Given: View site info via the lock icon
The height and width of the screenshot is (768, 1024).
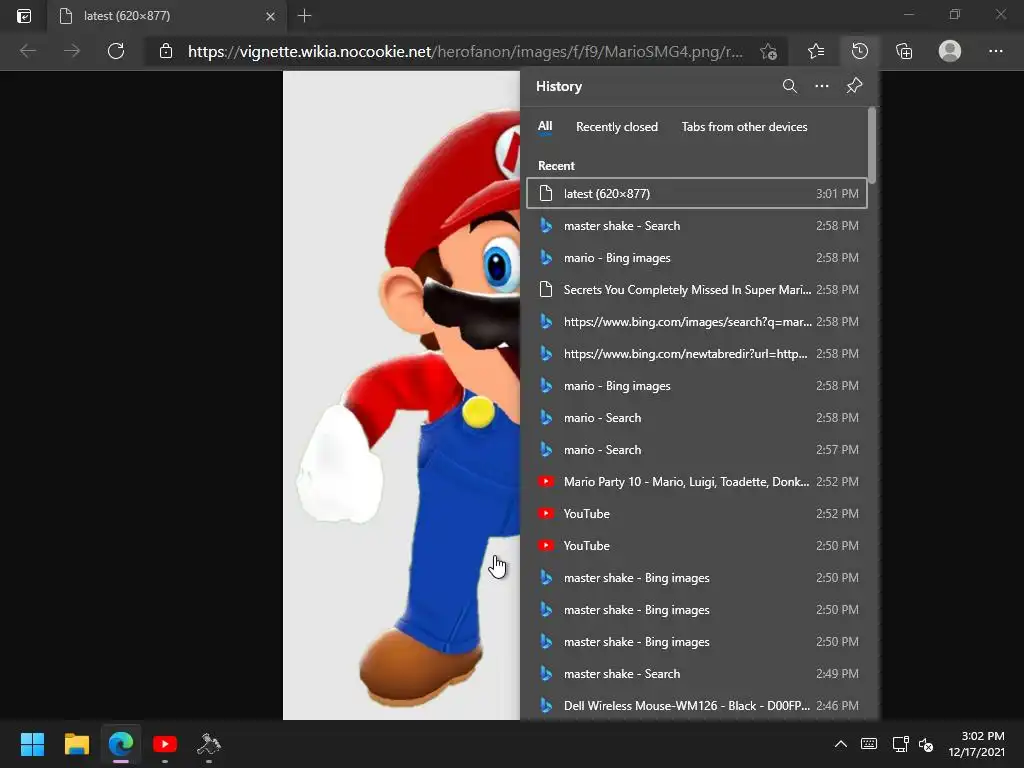Looking at the screenshot, I should (166, 51).
